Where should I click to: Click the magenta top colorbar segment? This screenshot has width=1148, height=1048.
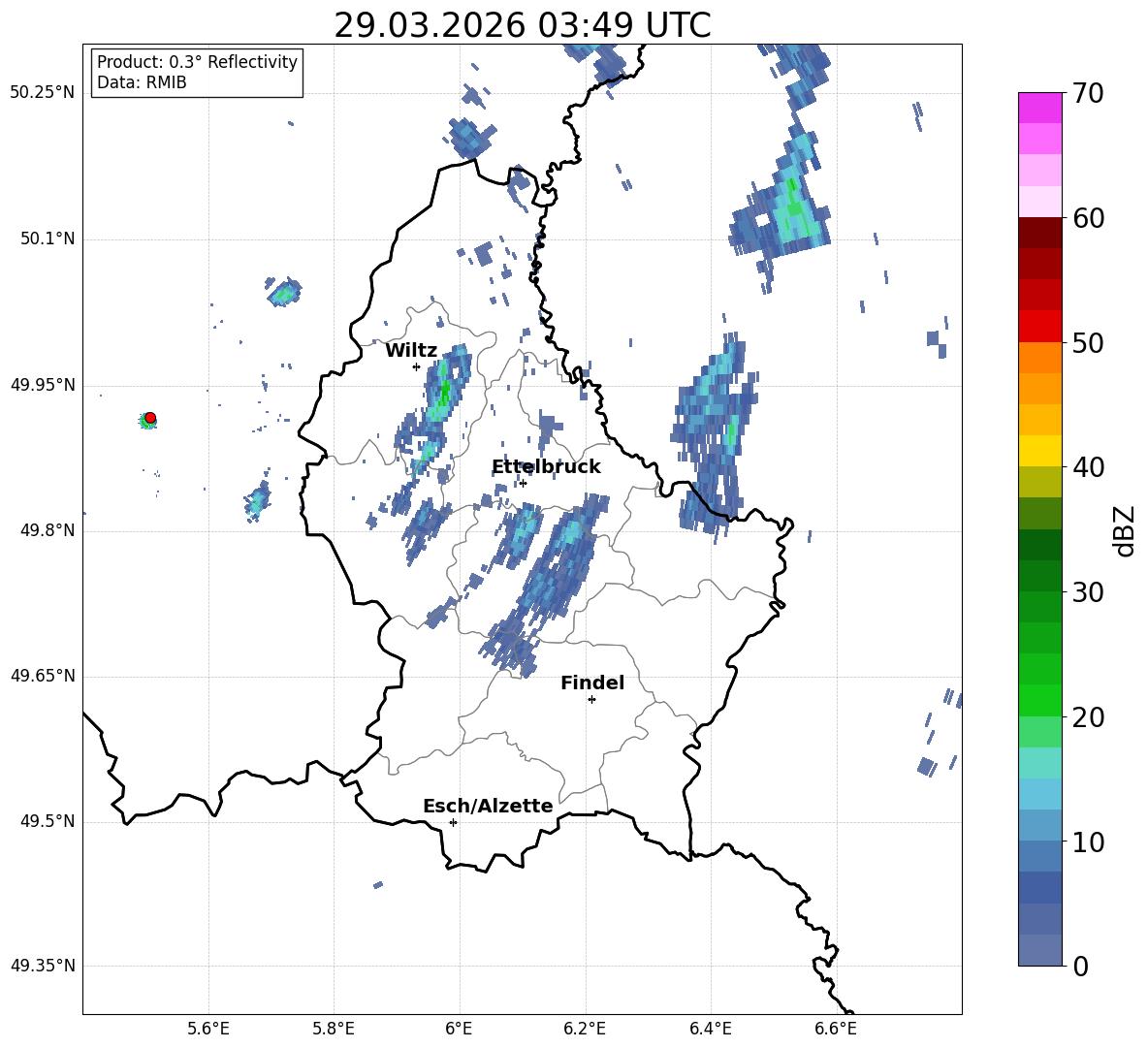(x=1039, y=109)
